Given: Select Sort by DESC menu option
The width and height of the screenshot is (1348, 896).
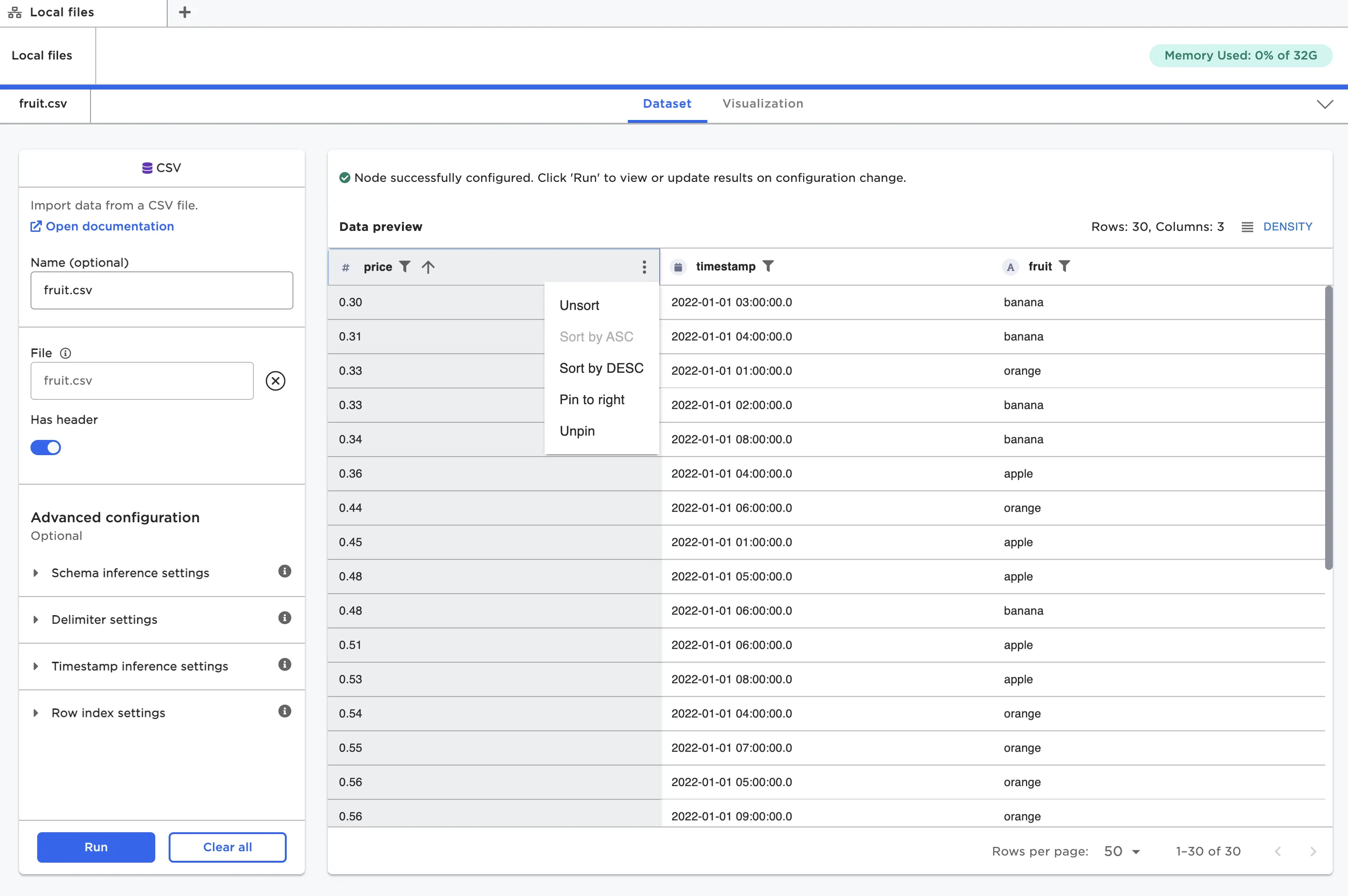Looking at the screenshot, I should tap(602, 368).
